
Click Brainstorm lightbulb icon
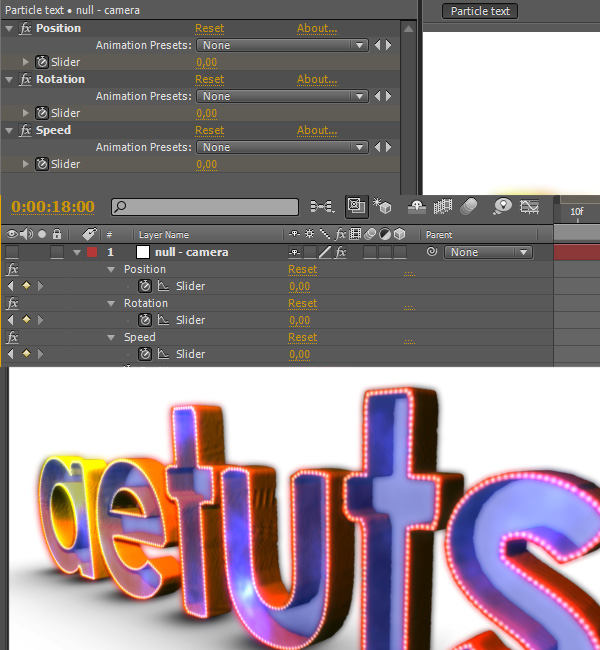point(502,206)
